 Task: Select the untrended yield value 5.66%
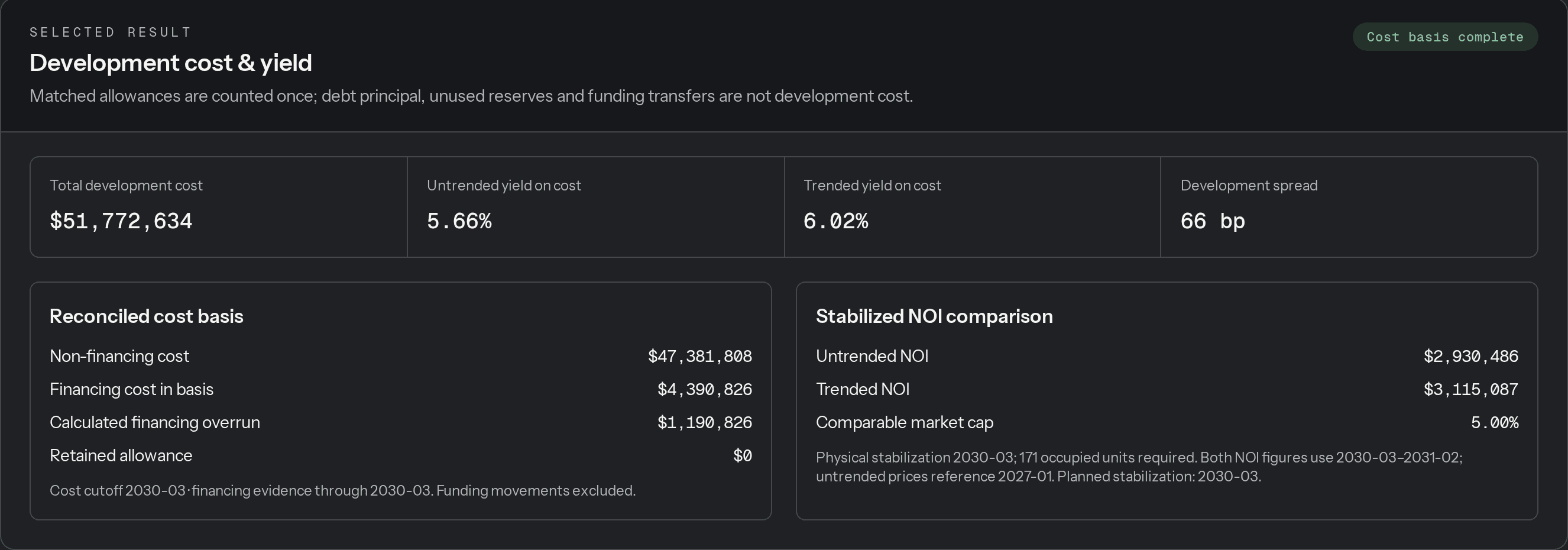[459, 221]
